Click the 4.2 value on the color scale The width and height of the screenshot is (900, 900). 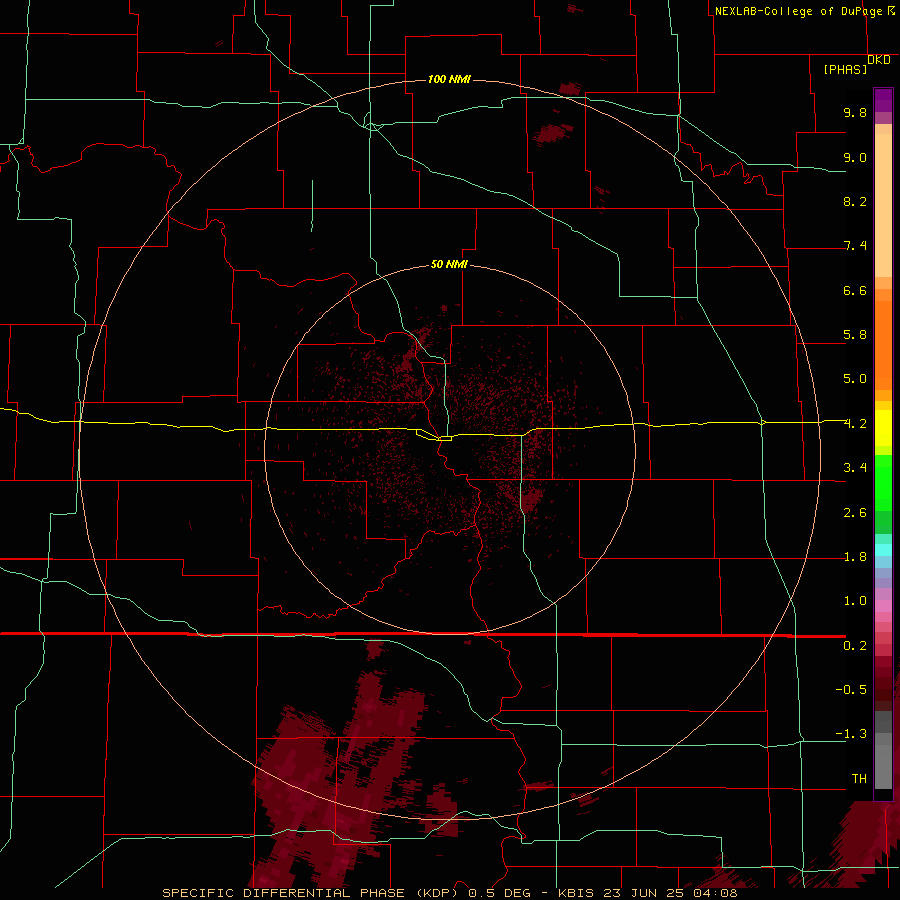pyautogui.click(x=855, y=424)
